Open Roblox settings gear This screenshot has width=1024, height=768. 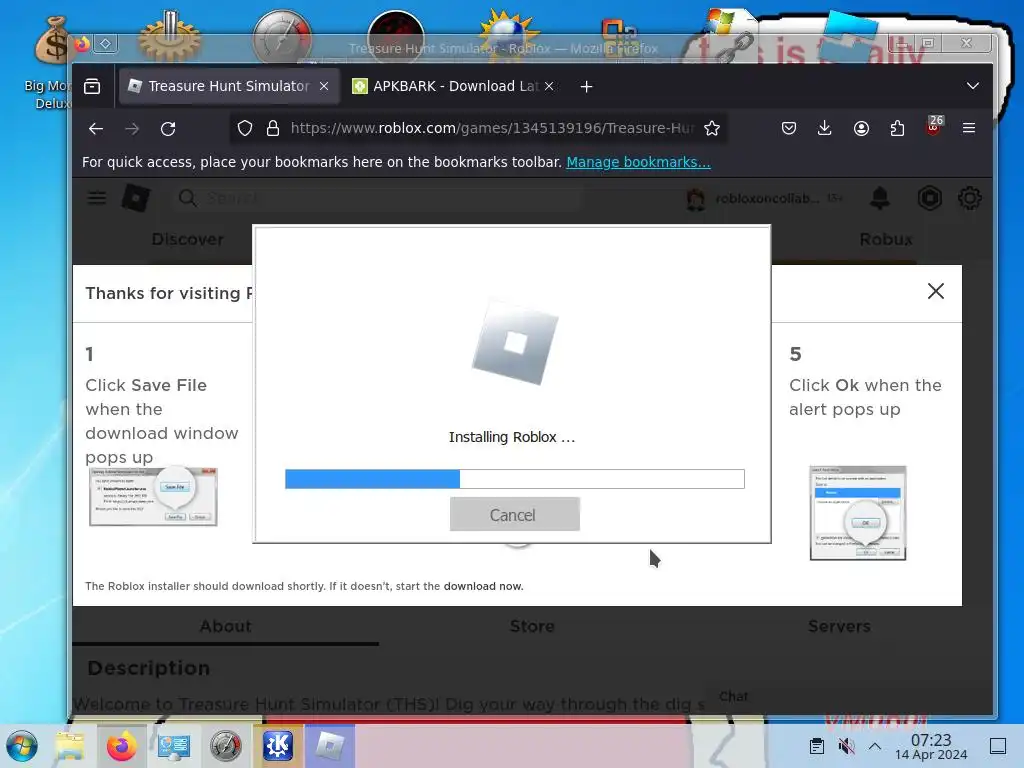(x=970, y=198)
